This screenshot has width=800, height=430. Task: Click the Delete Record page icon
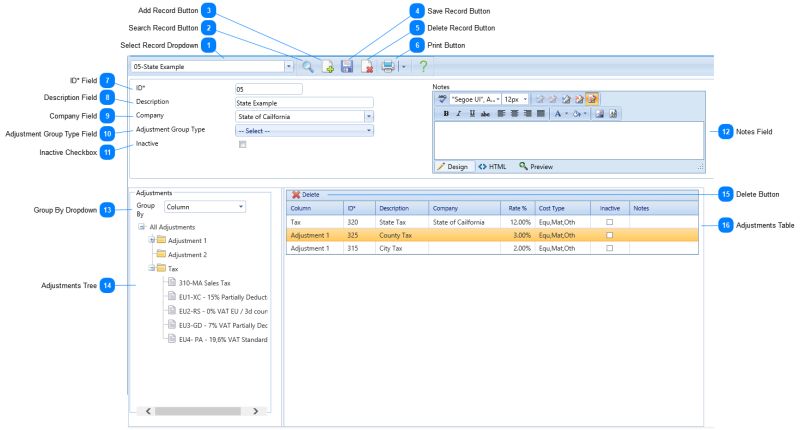[367, 67]
